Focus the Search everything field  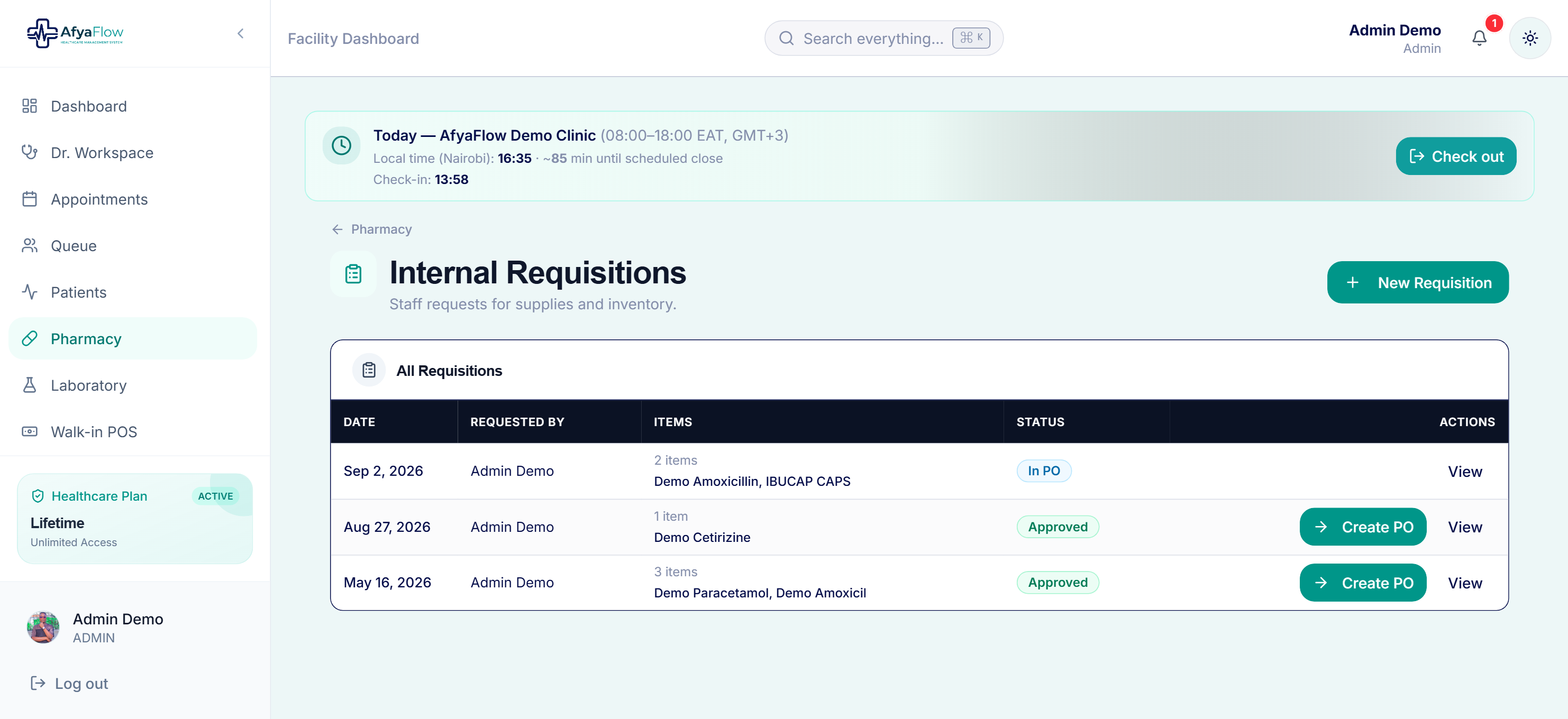coord(883,38)
